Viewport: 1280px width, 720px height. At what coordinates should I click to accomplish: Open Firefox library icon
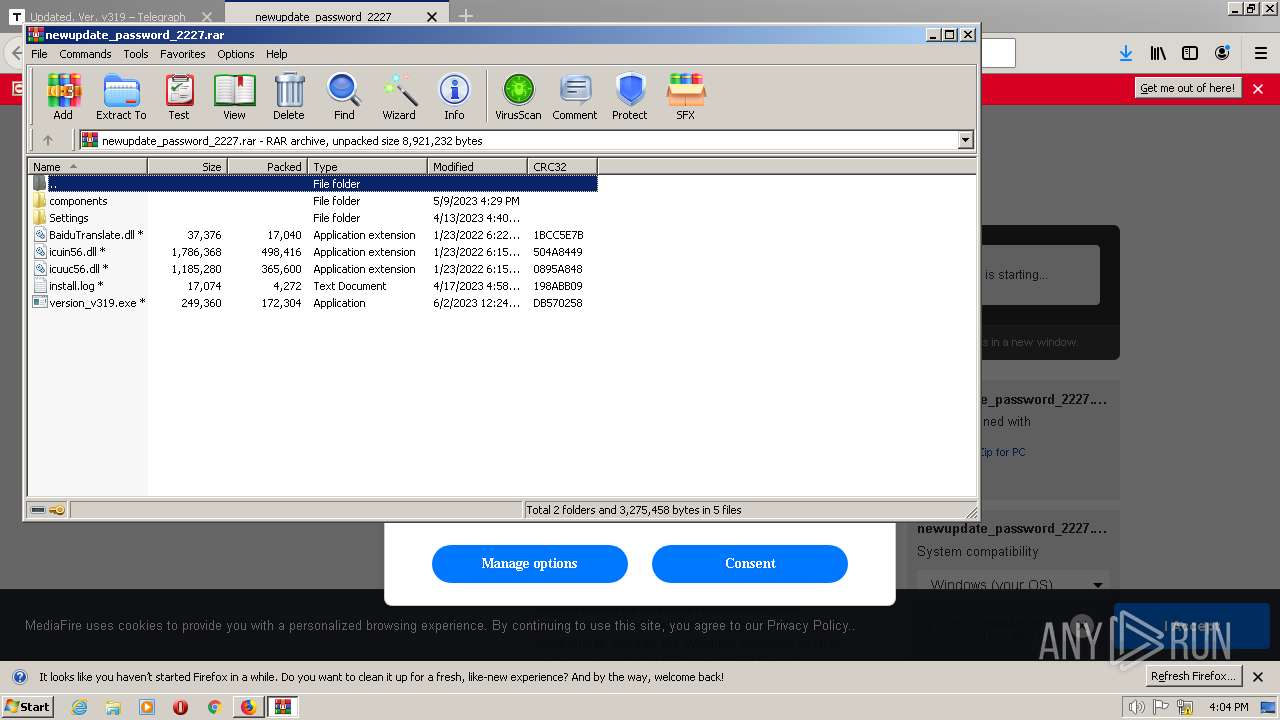(x=1158, y=53)
